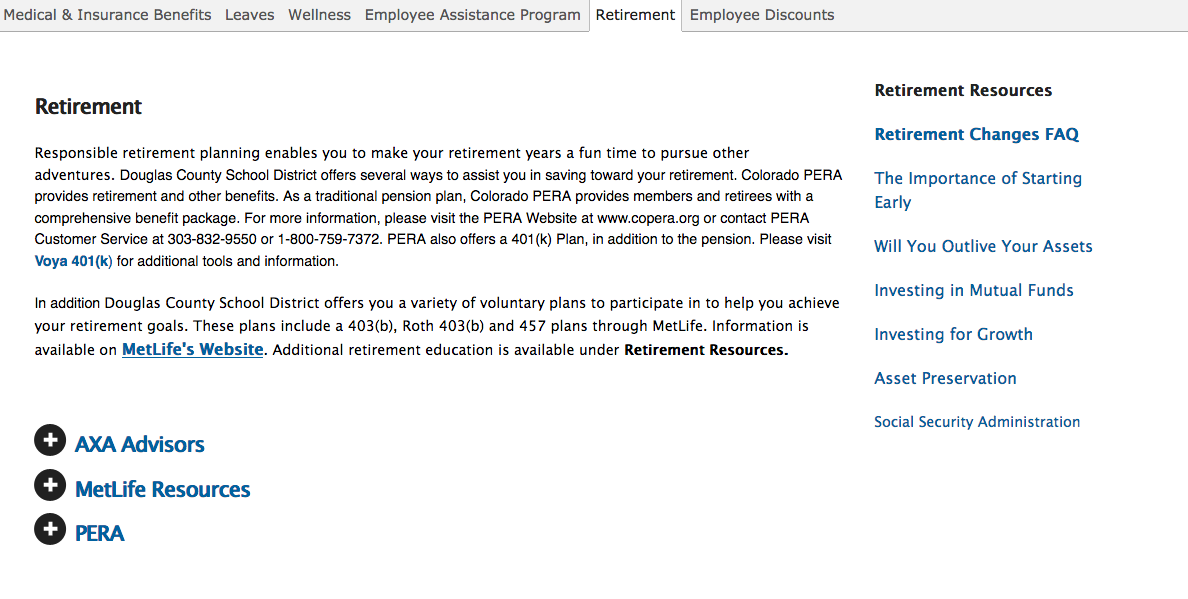The width and height of the screenshot is (1188, 599).
Task: Switch to Medical & Insurance Benefits tab
Action: pos(108,15)
